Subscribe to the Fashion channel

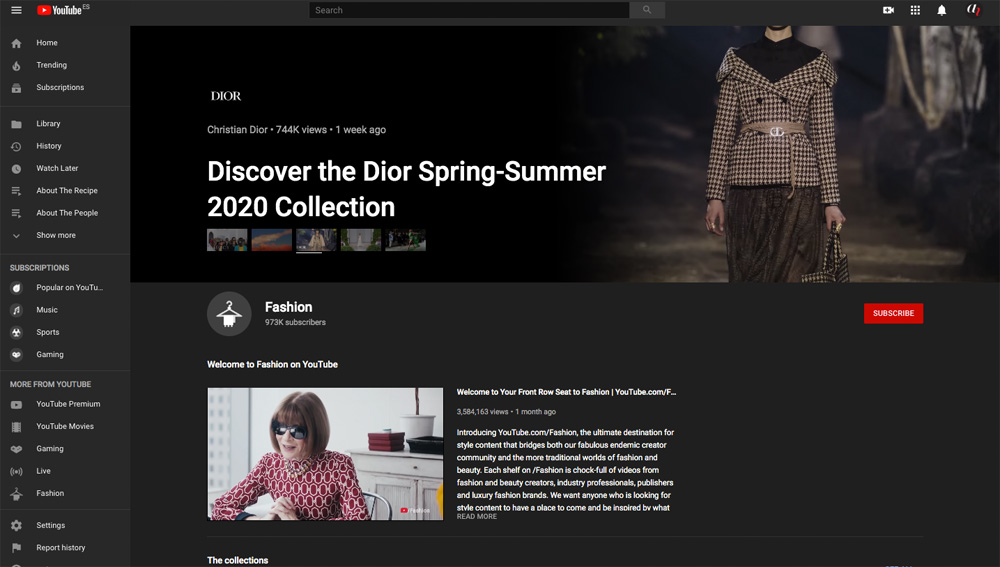pos(893,313)
